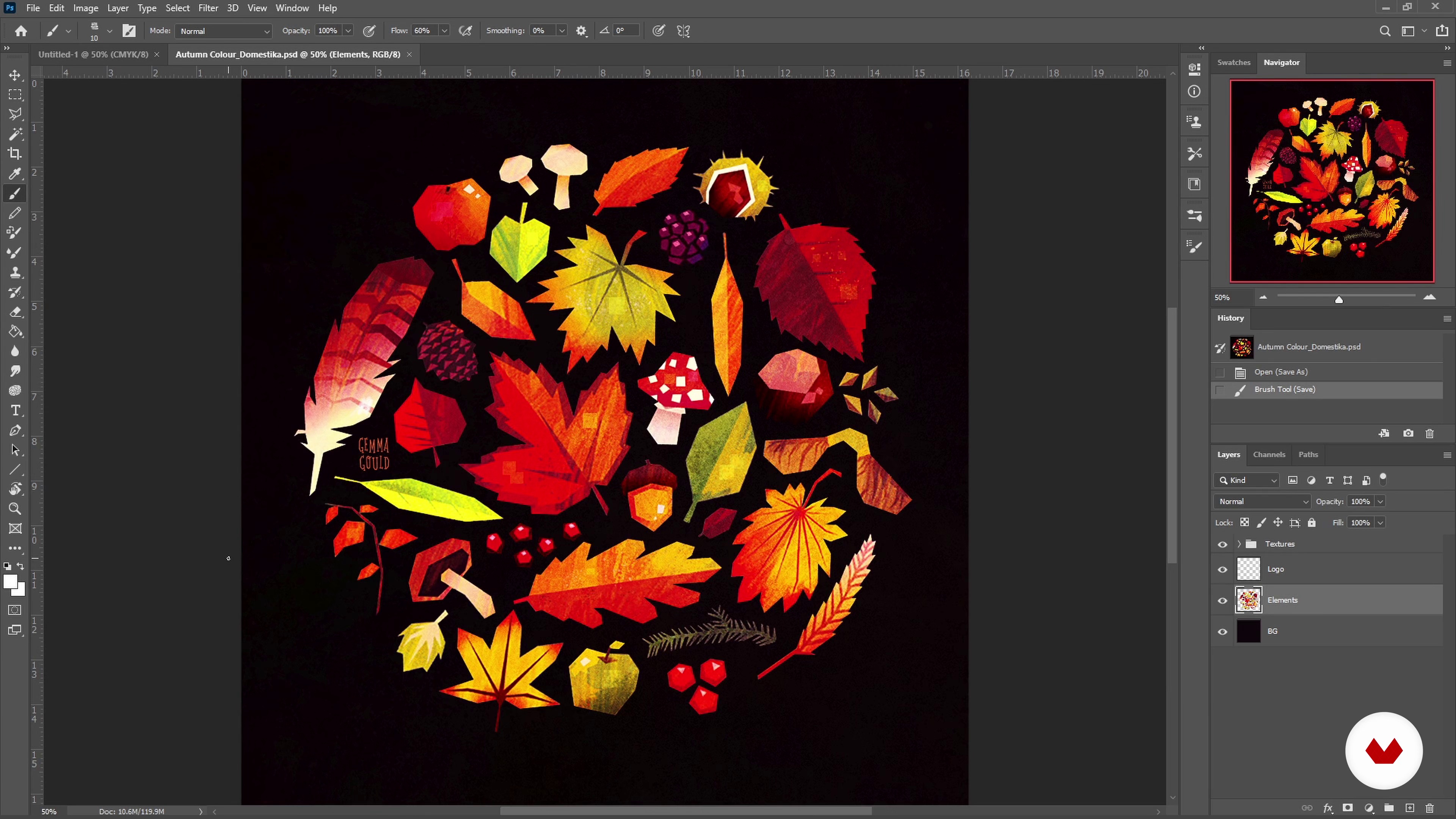This screenshot has height=819, width=1456.
Task: Hide the Logo layer
Action: click(x=1222, y=570)
